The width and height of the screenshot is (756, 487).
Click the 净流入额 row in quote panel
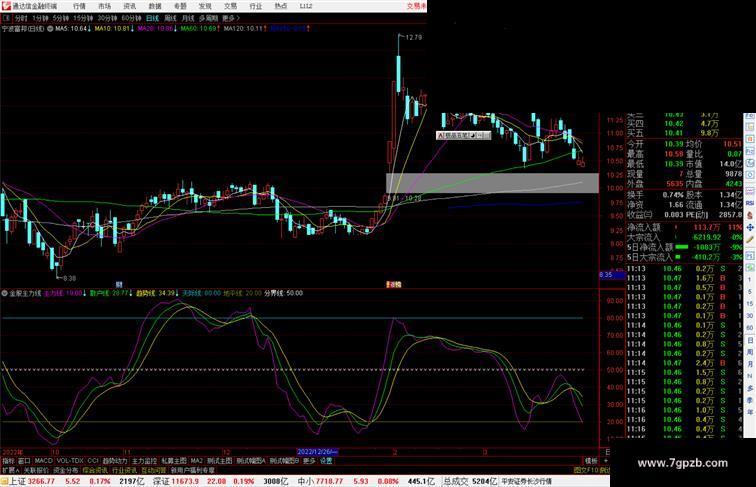click(x=684, y=227)
